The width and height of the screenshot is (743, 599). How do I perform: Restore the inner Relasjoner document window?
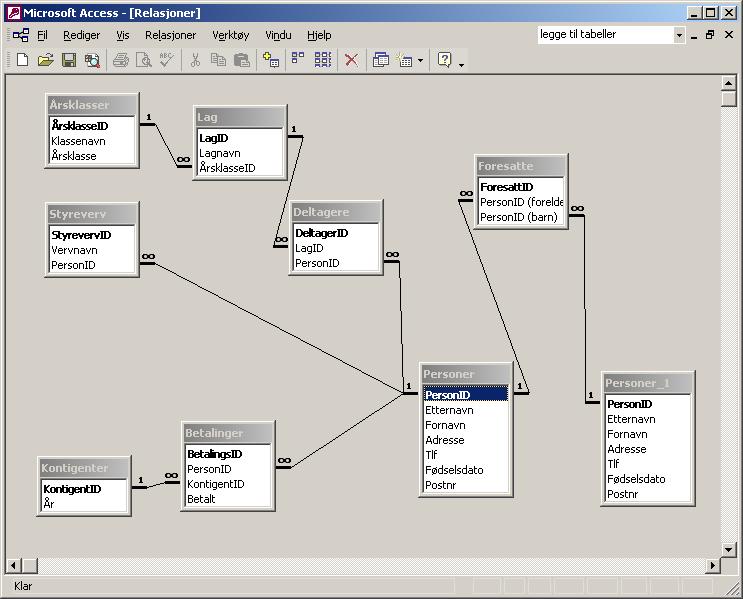point(710,35)
